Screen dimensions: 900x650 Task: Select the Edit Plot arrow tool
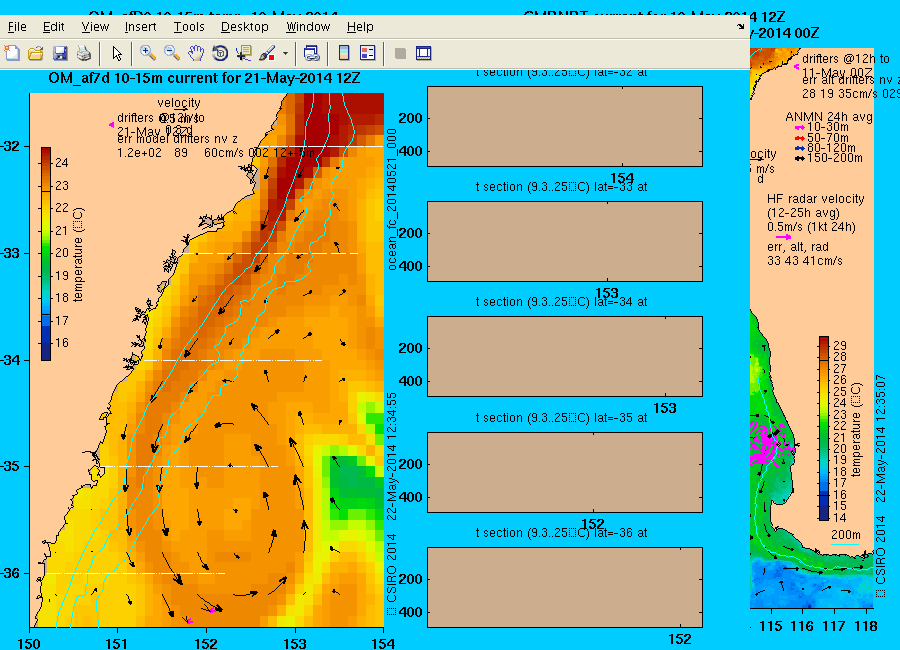pos(117,53)
